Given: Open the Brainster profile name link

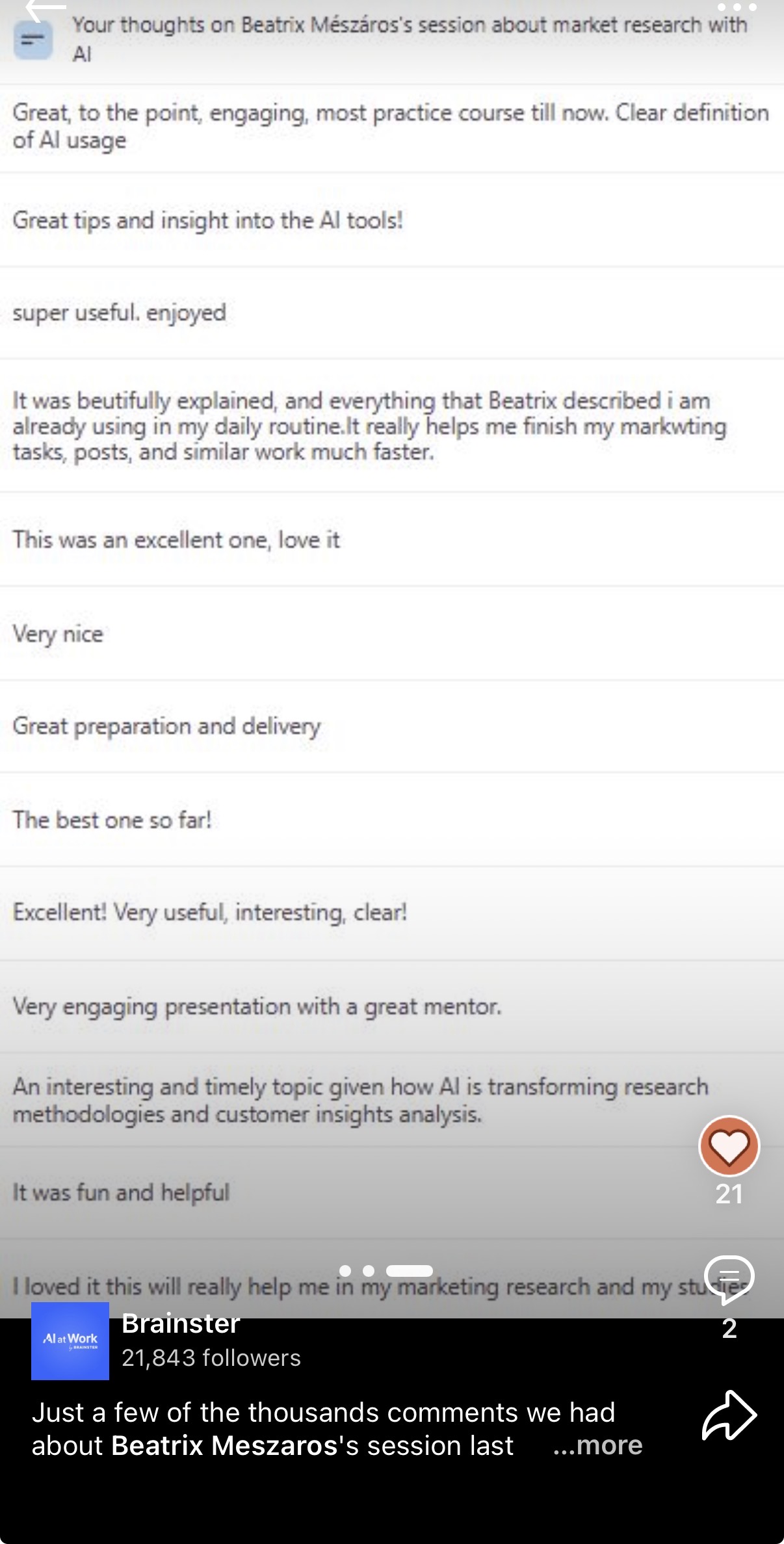Looking at the screenshot, I should (181, 1324).
